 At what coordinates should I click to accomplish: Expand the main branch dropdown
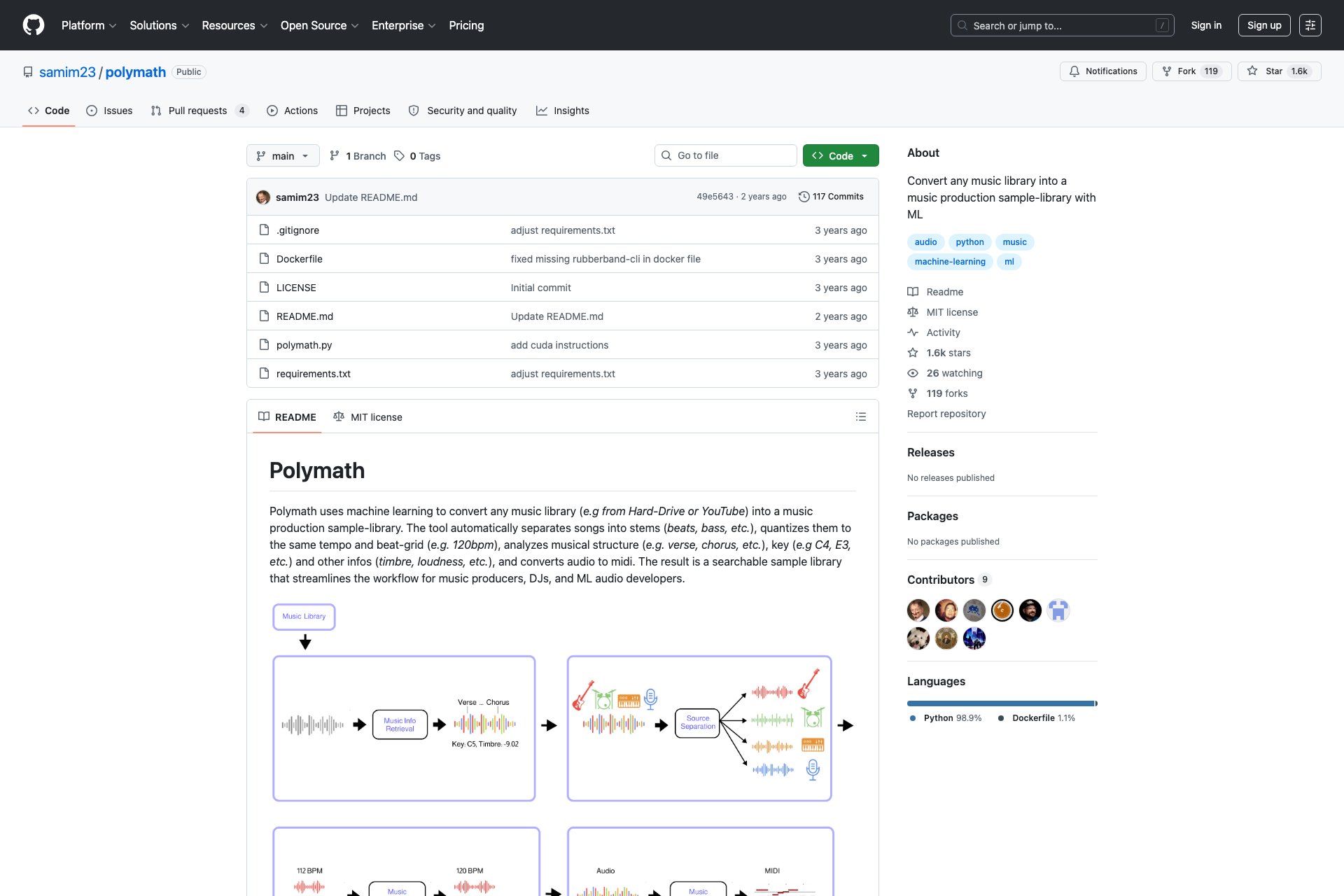(x=283, y=156)
